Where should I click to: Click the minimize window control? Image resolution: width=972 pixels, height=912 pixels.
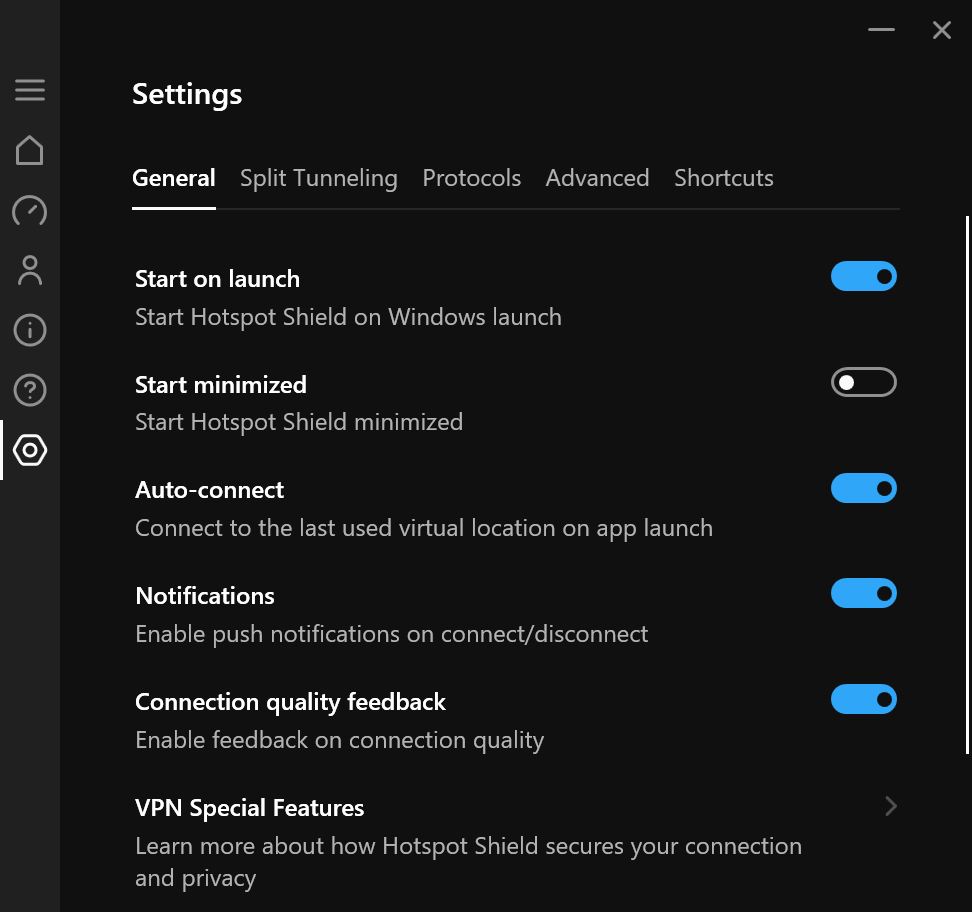coord(881,30)
